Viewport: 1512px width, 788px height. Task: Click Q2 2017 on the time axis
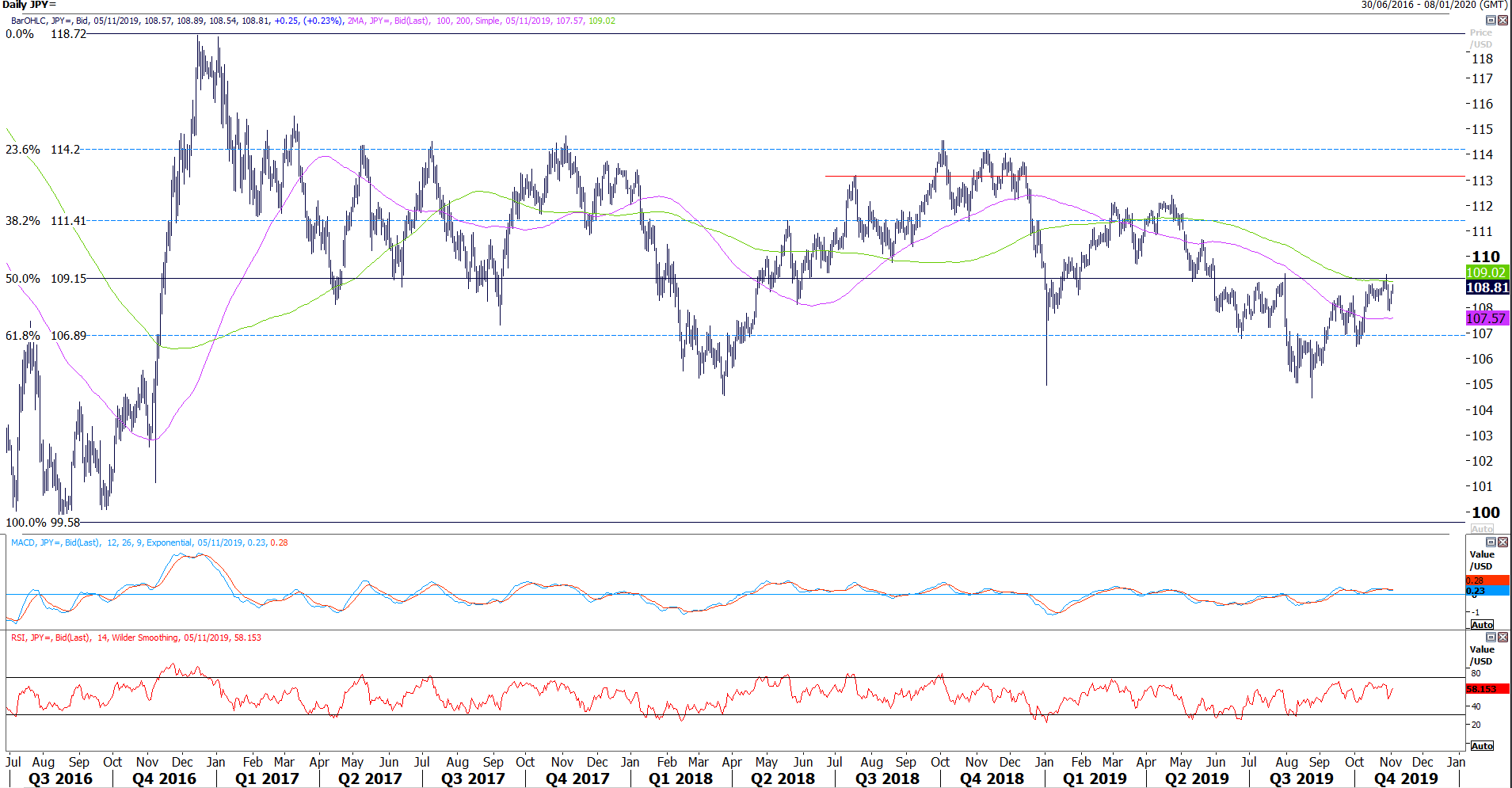pyautogui.click(x=370, y=778)
